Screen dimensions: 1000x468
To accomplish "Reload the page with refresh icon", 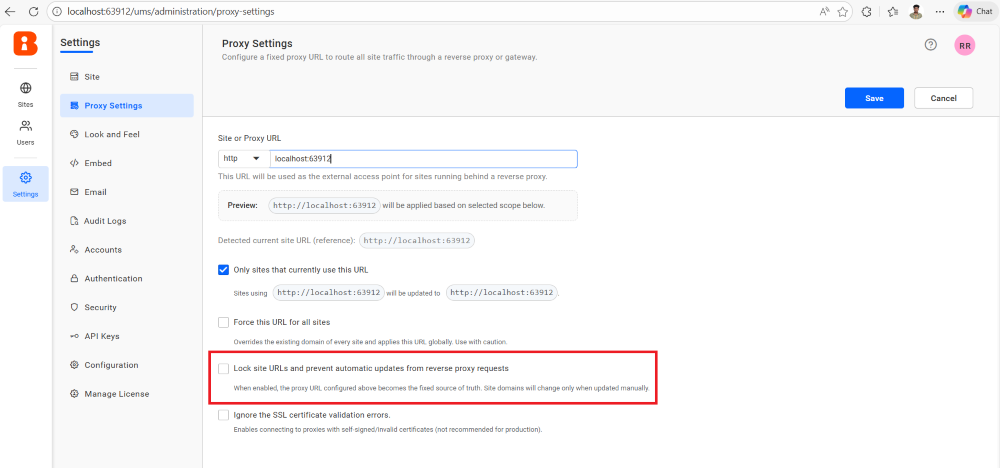I will pos(34,11).
